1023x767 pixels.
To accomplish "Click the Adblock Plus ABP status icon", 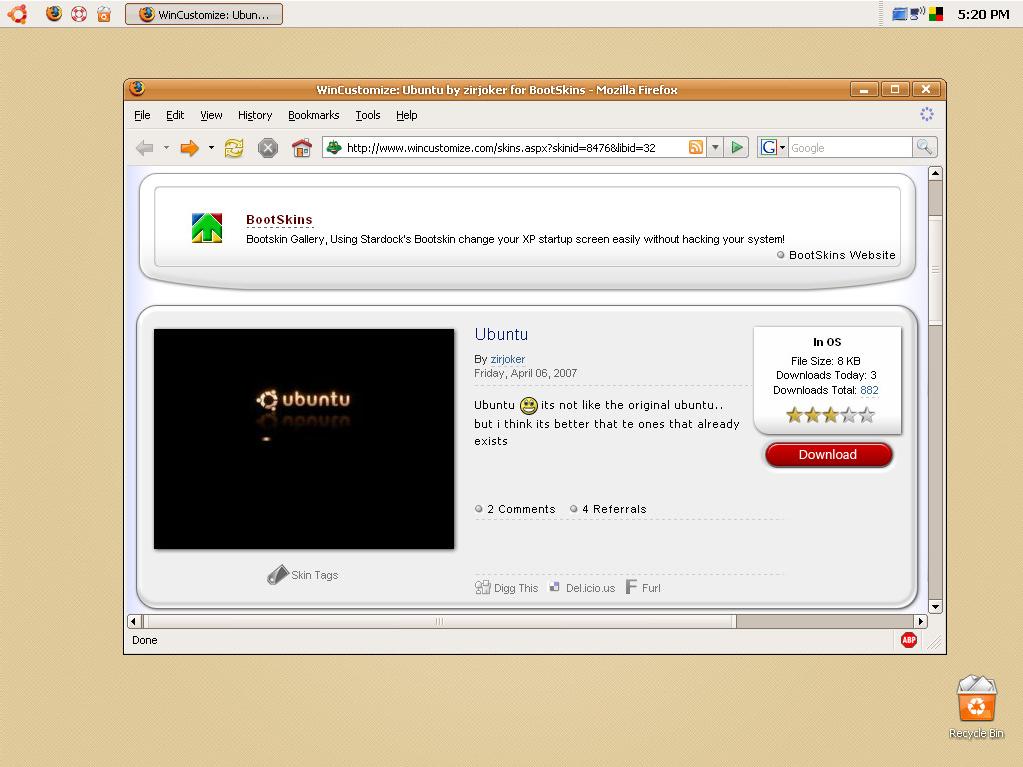I will click(909, 640).
